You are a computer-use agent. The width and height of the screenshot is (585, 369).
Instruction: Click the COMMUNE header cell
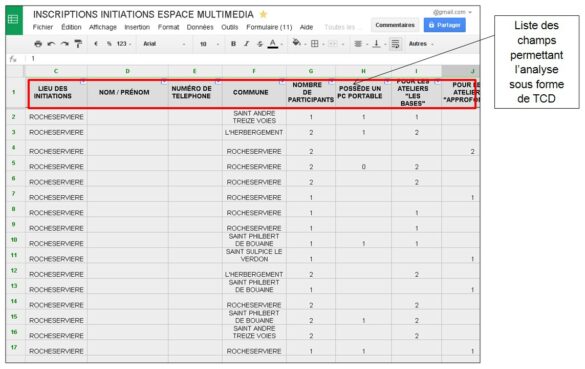click(x=254, y=93)
